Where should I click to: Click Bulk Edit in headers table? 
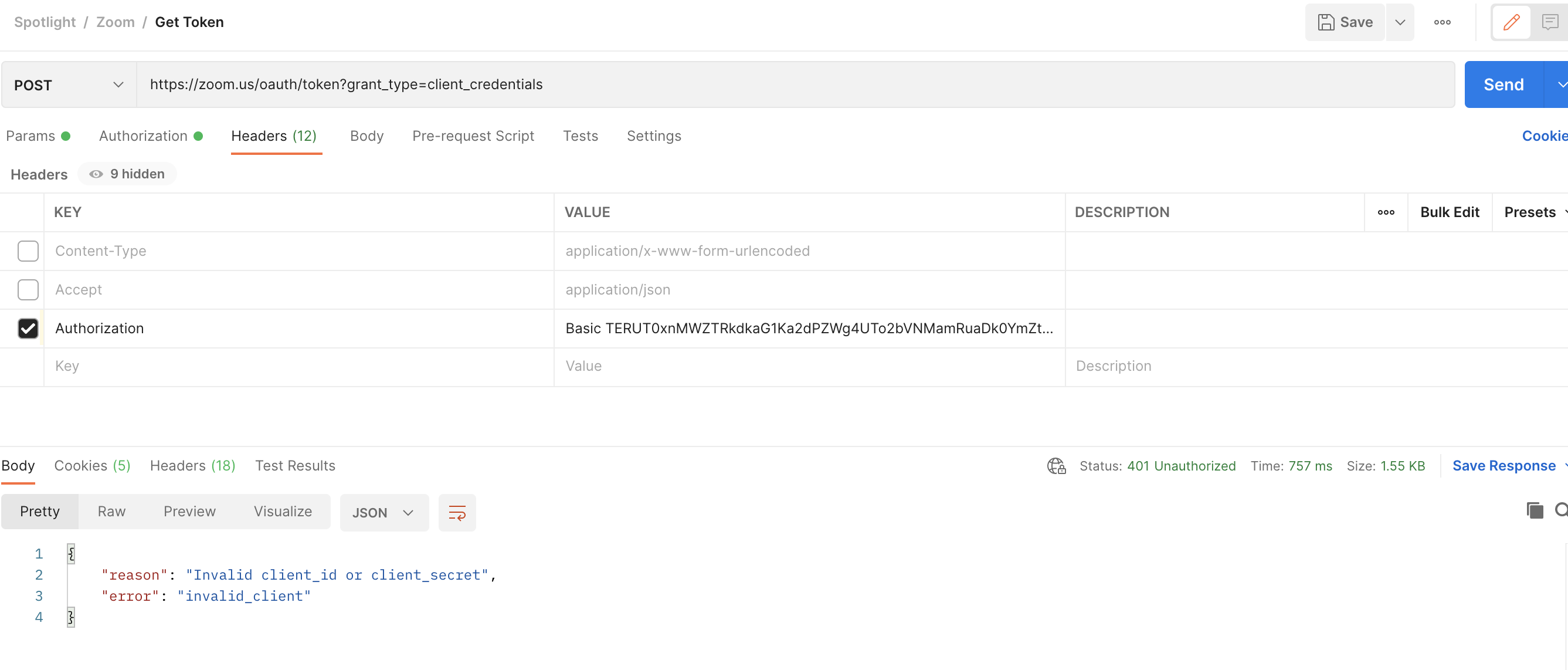(1449, 212)
